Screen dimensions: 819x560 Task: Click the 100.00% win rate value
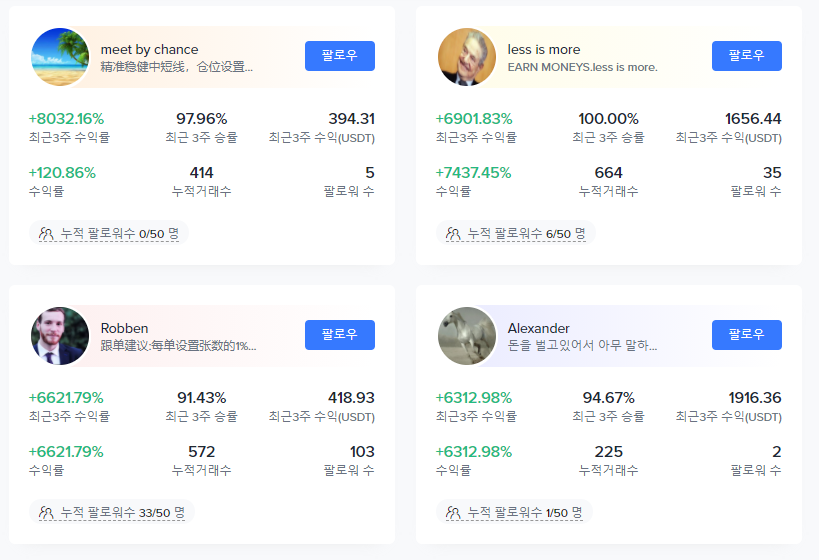point(609,119)
